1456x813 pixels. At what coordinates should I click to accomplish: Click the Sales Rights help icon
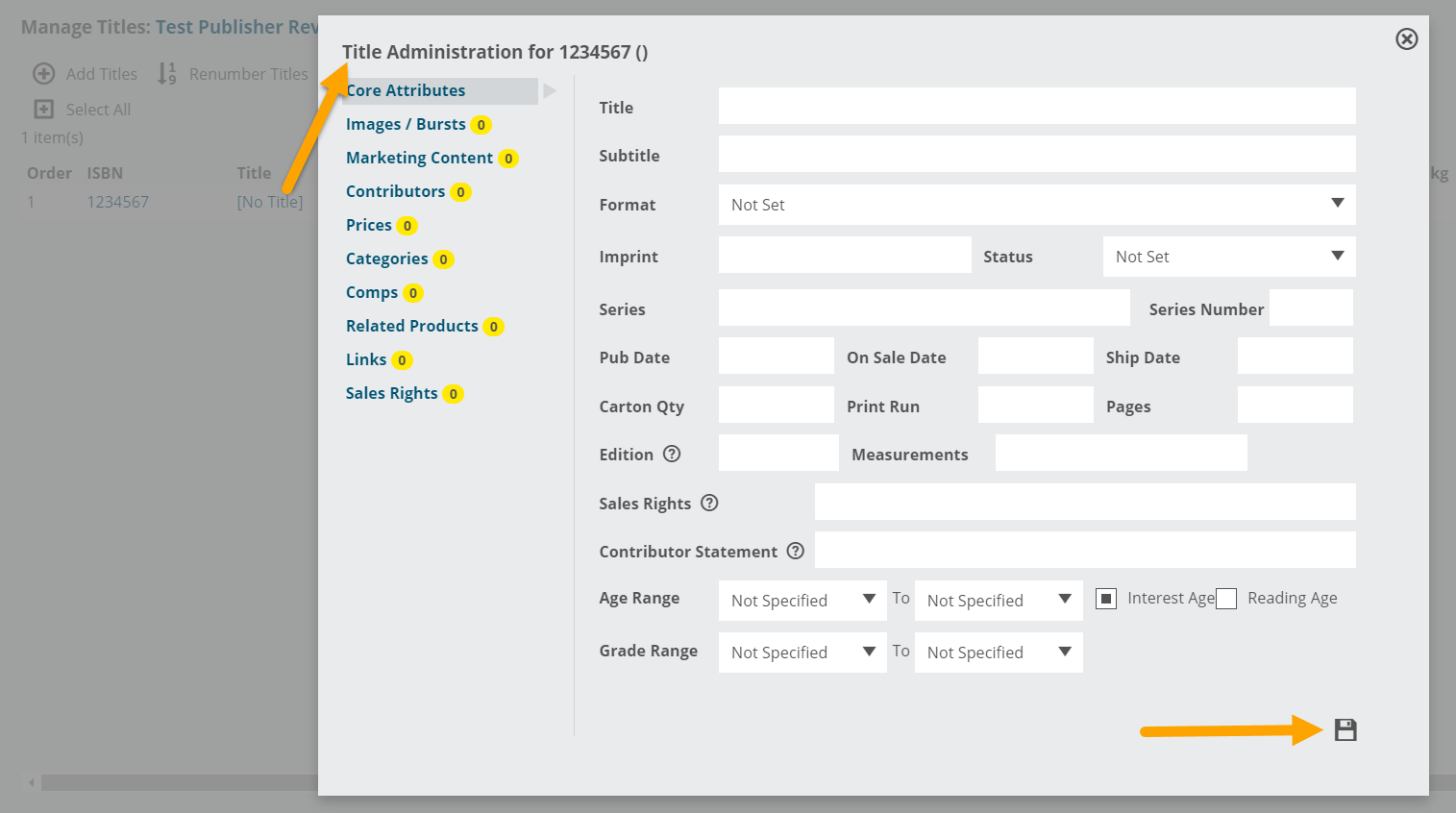(x=709, y=503)
